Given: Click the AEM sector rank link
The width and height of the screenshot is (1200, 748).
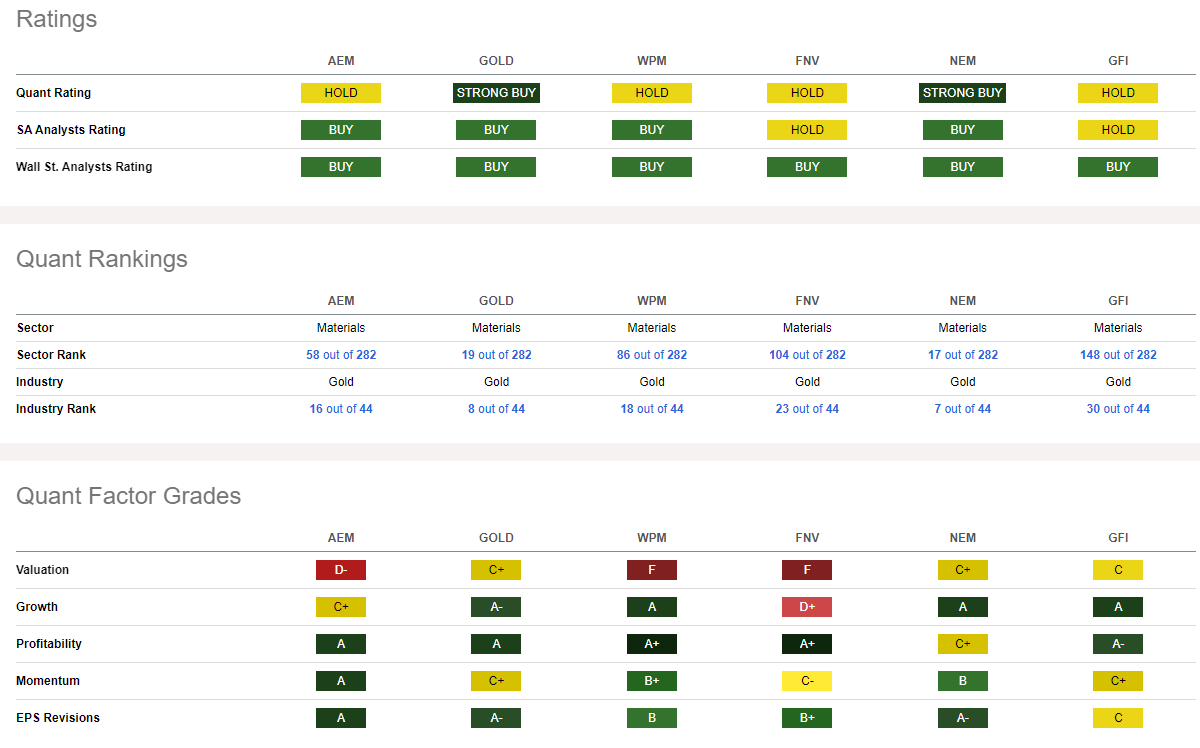Looking at the screenshot, I should pyautogui.click(x=341, y=355).
